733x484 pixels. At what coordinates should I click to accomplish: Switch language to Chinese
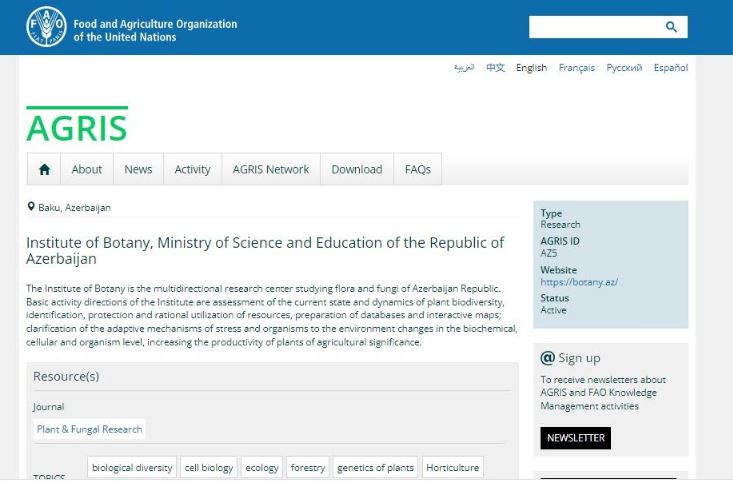click(x=496, y=68)
